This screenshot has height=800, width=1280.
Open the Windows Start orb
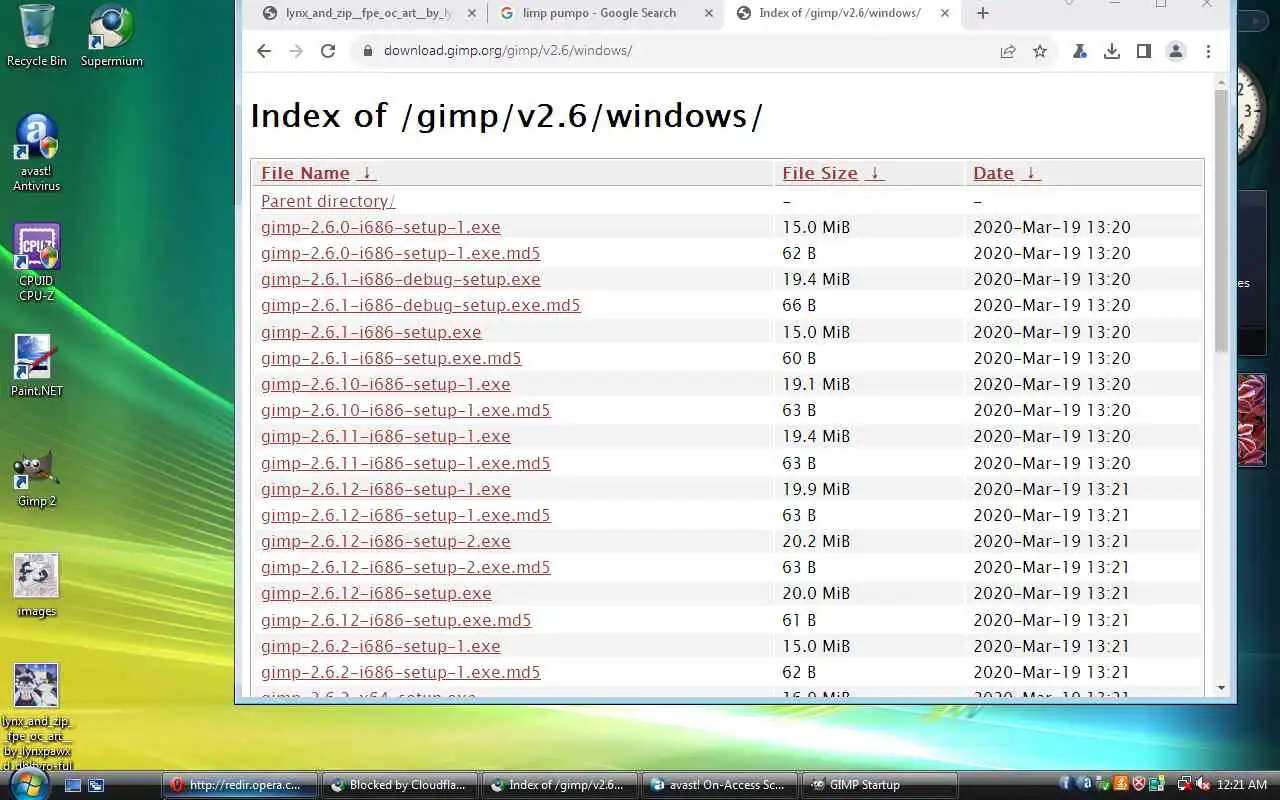(27, 783)
